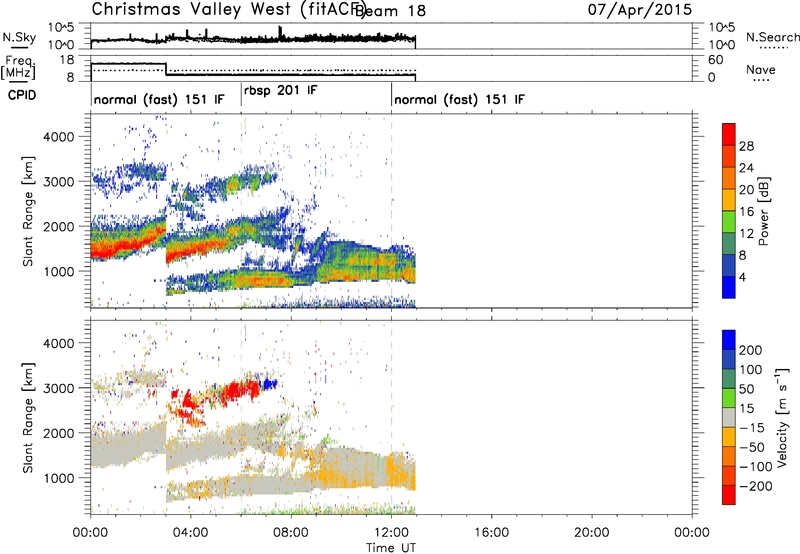
Task: Click the 07/Apr/2015 date label
Action: pos(640,9)
